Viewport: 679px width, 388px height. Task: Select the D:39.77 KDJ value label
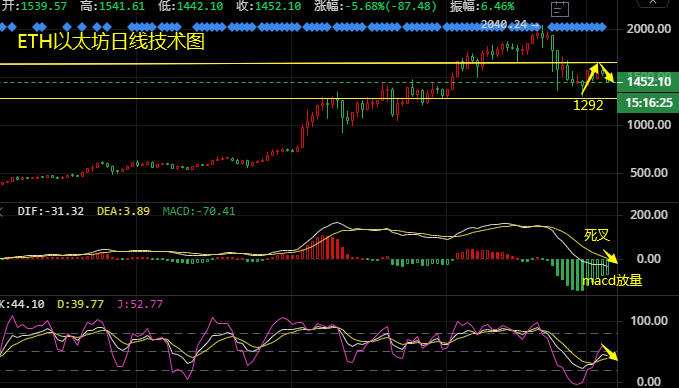81,304
